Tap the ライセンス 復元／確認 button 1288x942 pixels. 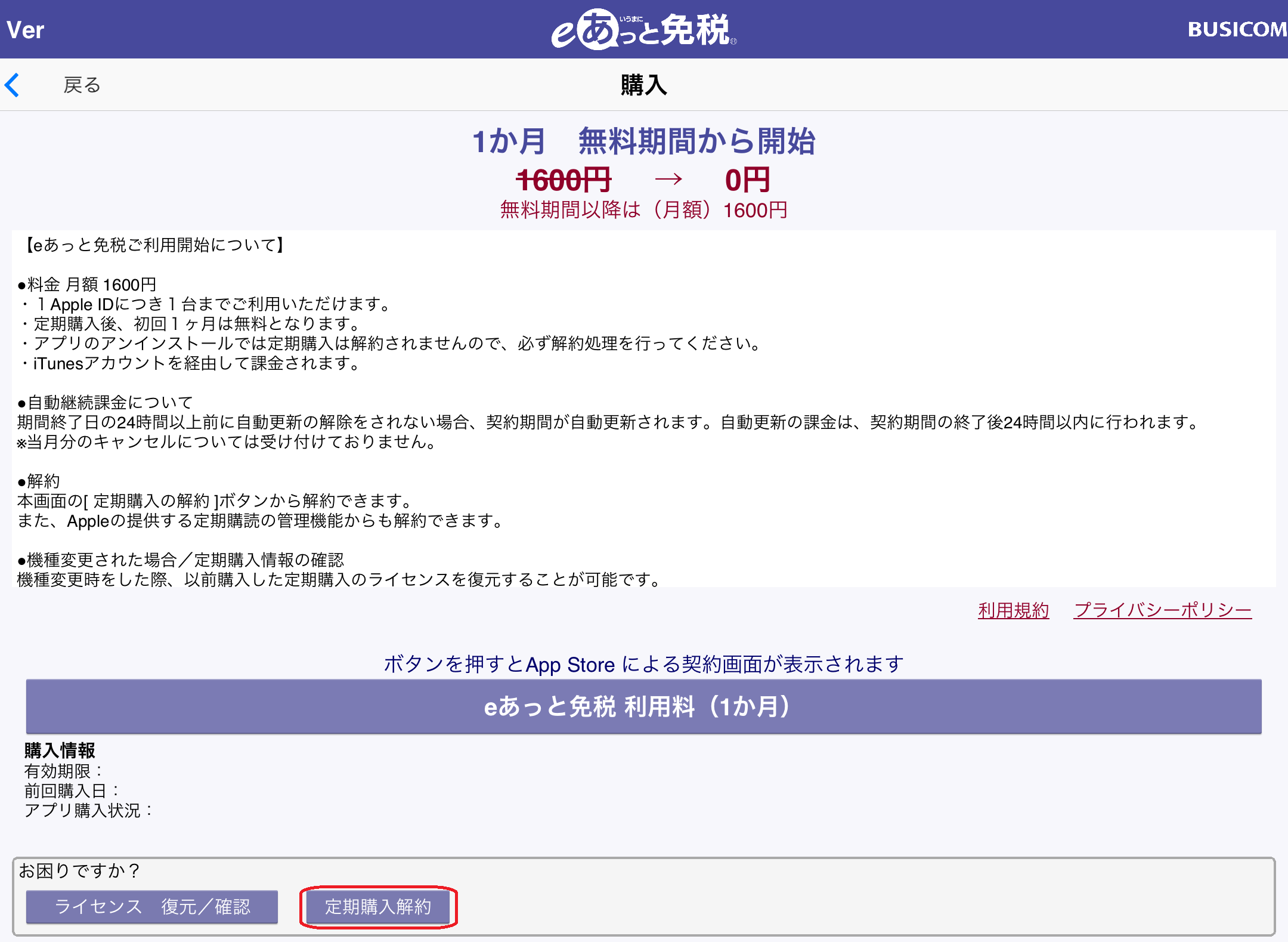tap(152, 907)
